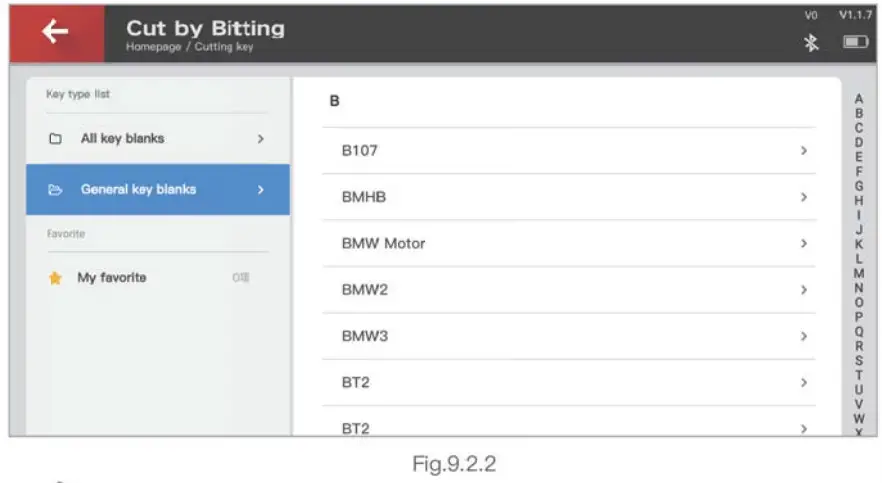Screen dimensions: 882x483
Task: Click the battery indicator icon
Action: tap(855, 42)
